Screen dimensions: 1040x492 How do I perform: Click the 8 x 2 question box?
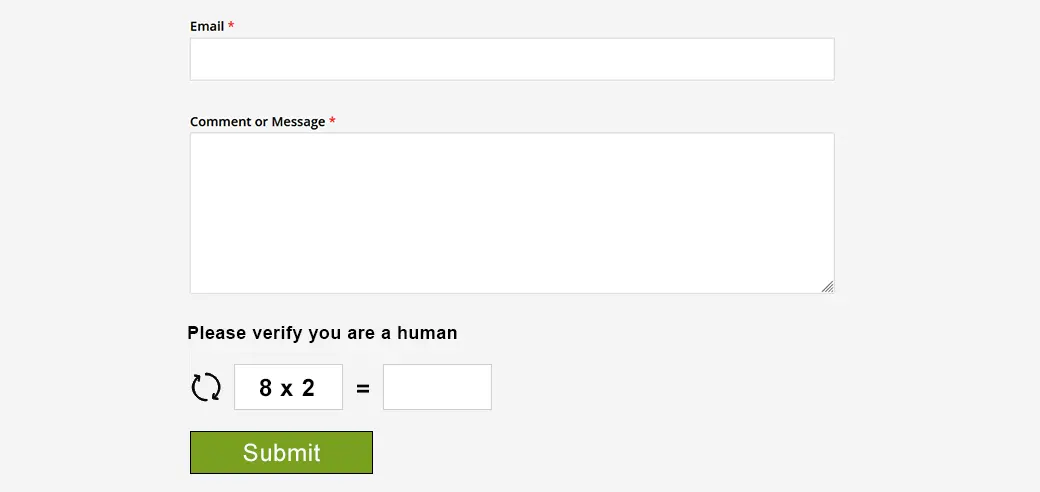tap(289, 387)
